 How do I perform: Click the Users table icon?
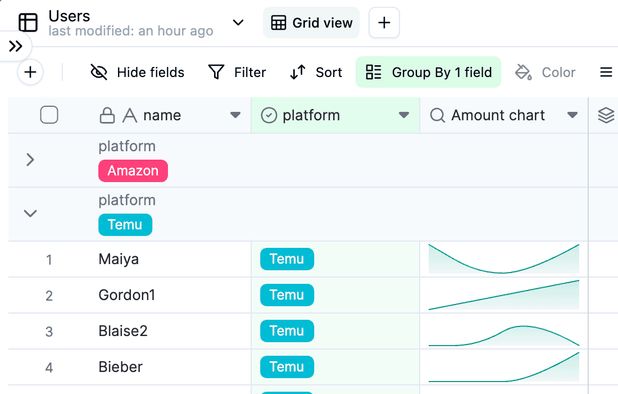[x=28, y=22]
